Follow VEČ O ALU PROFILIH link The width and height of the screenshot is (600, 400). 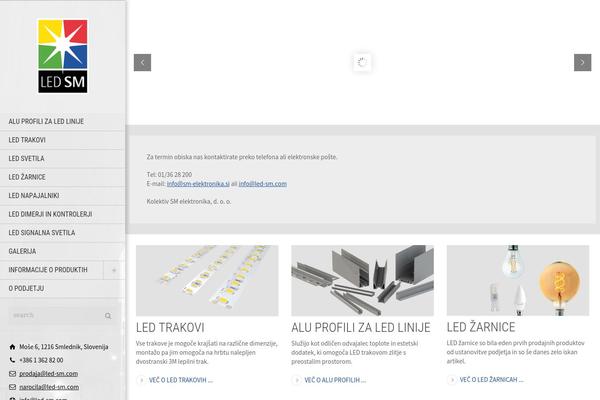point(335,380)
